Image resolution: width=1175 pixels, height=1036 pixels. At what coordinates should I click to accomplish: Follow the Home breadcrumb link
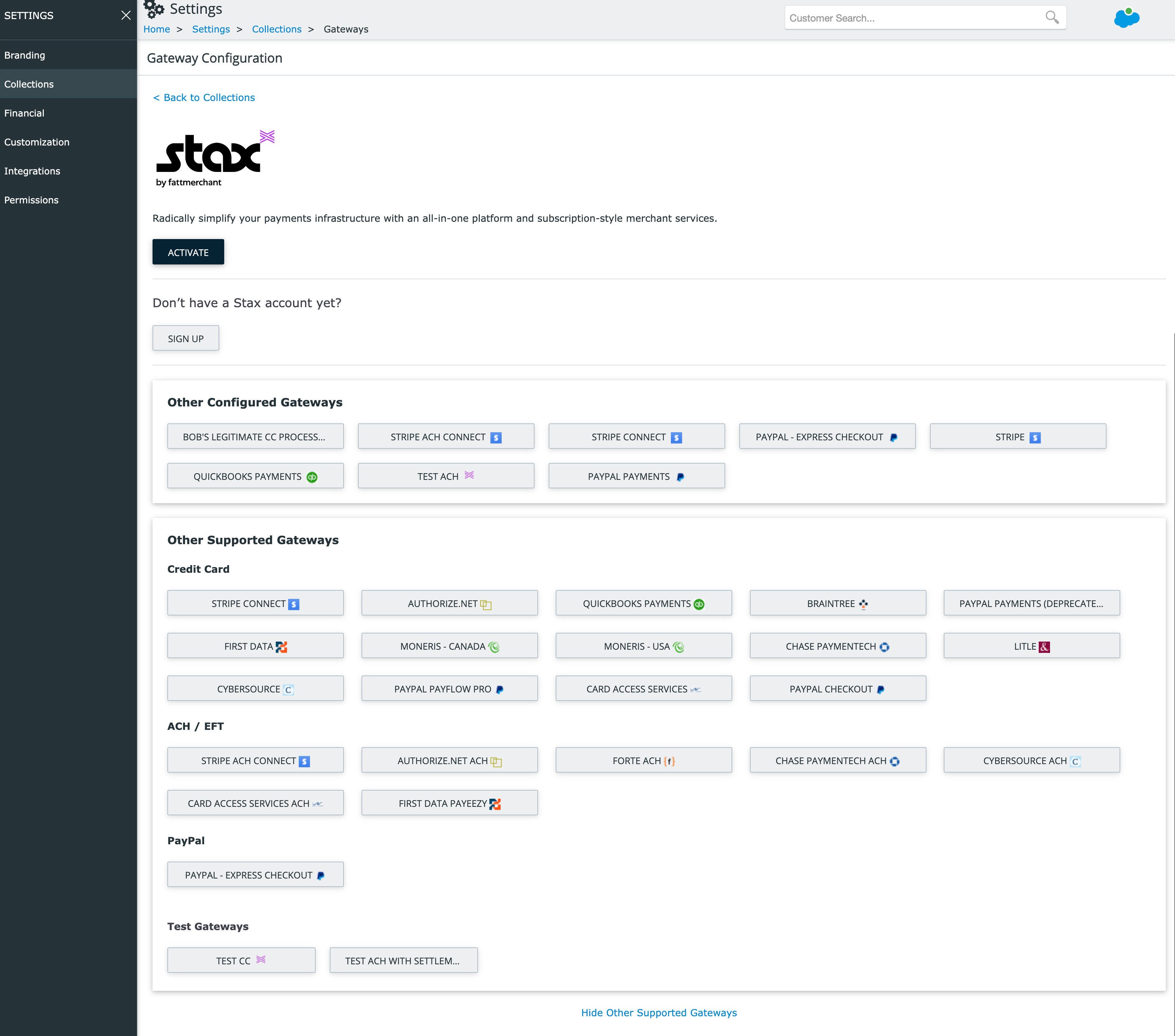(x=156, y=29)
